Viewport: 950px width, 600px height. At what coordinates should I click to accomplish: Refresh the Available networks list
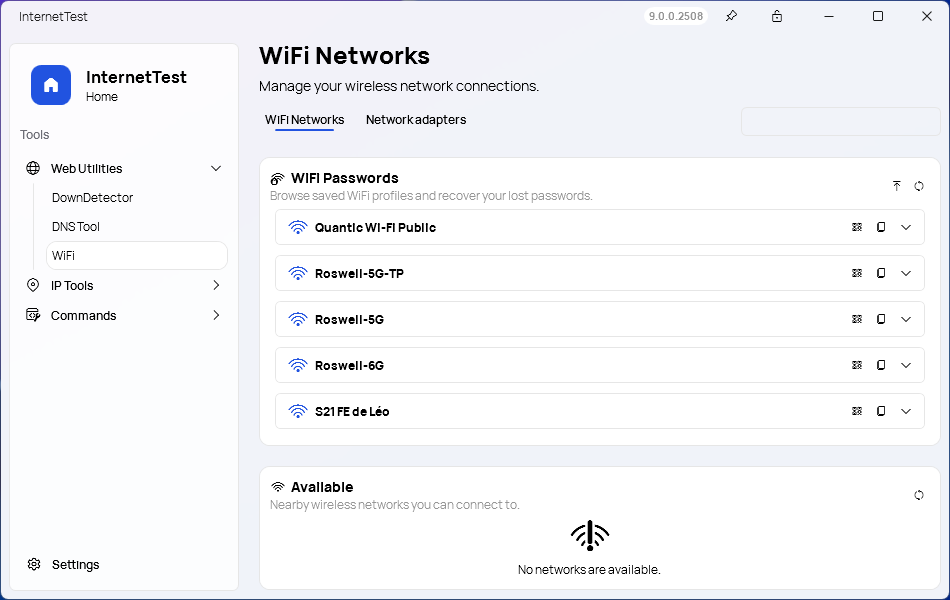tap(919, 495)
